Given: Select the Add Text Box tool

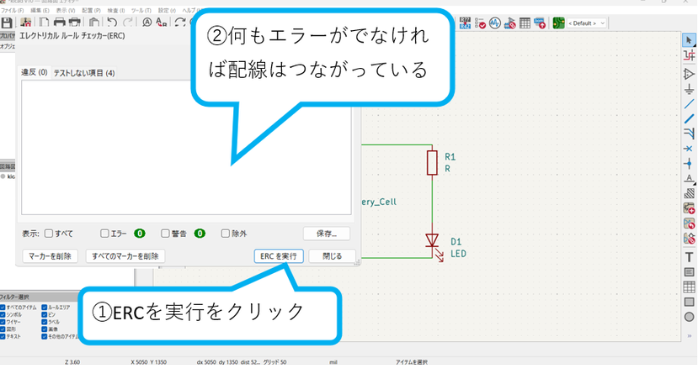Looking at the screenshot, I should [689, 272].
